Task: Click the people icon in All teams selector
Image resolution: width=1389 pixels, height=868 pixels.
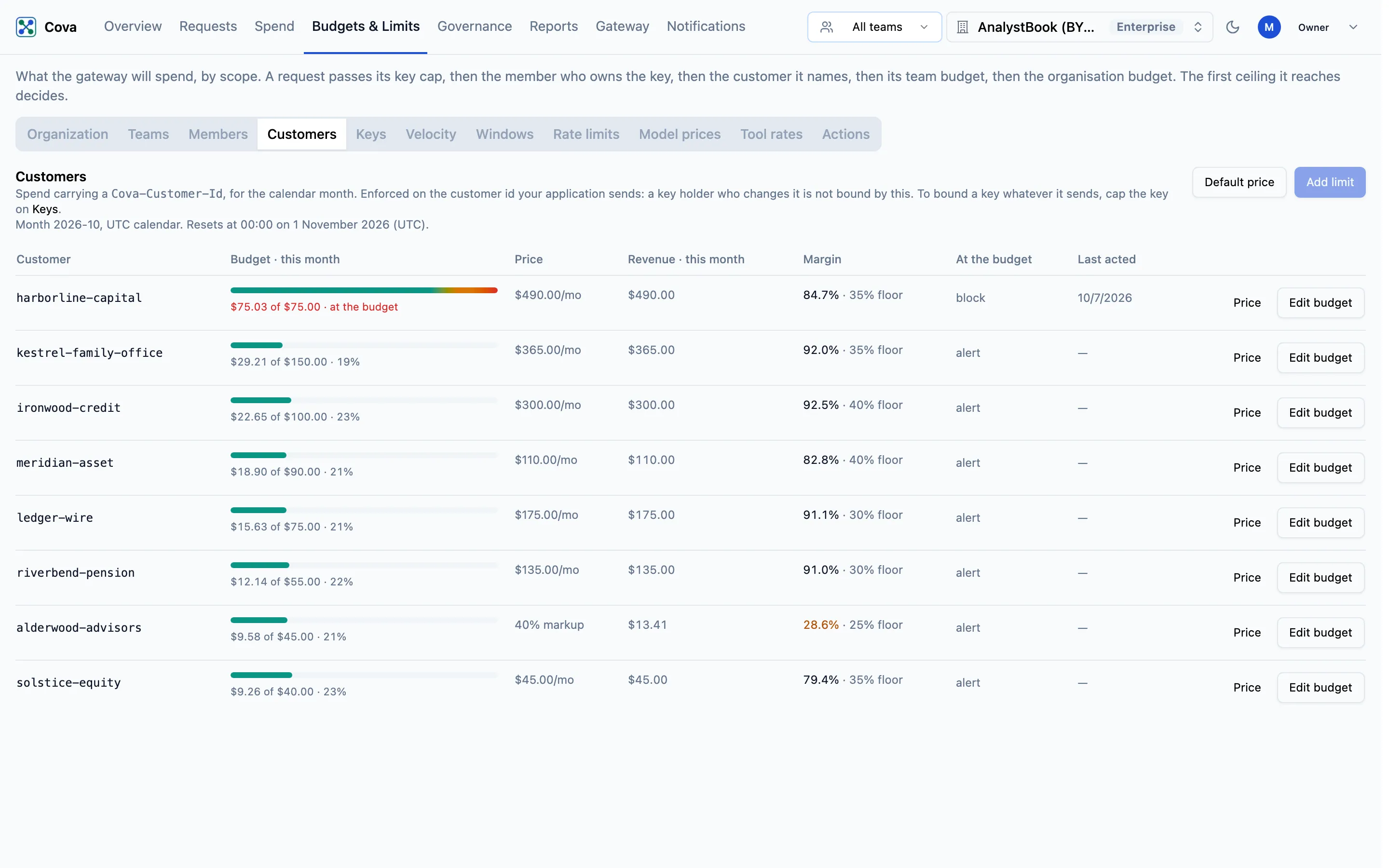Action: 827,27
